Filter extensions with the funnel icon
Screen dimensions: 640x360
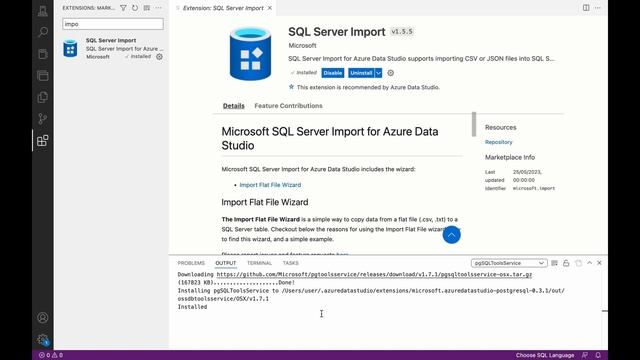point(123,8)
